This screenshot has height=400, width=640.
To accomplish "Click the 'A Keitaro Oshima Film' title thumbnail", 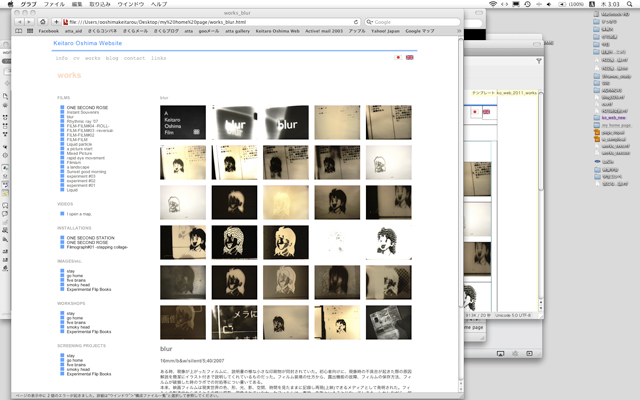I will (x=183, y=122).
